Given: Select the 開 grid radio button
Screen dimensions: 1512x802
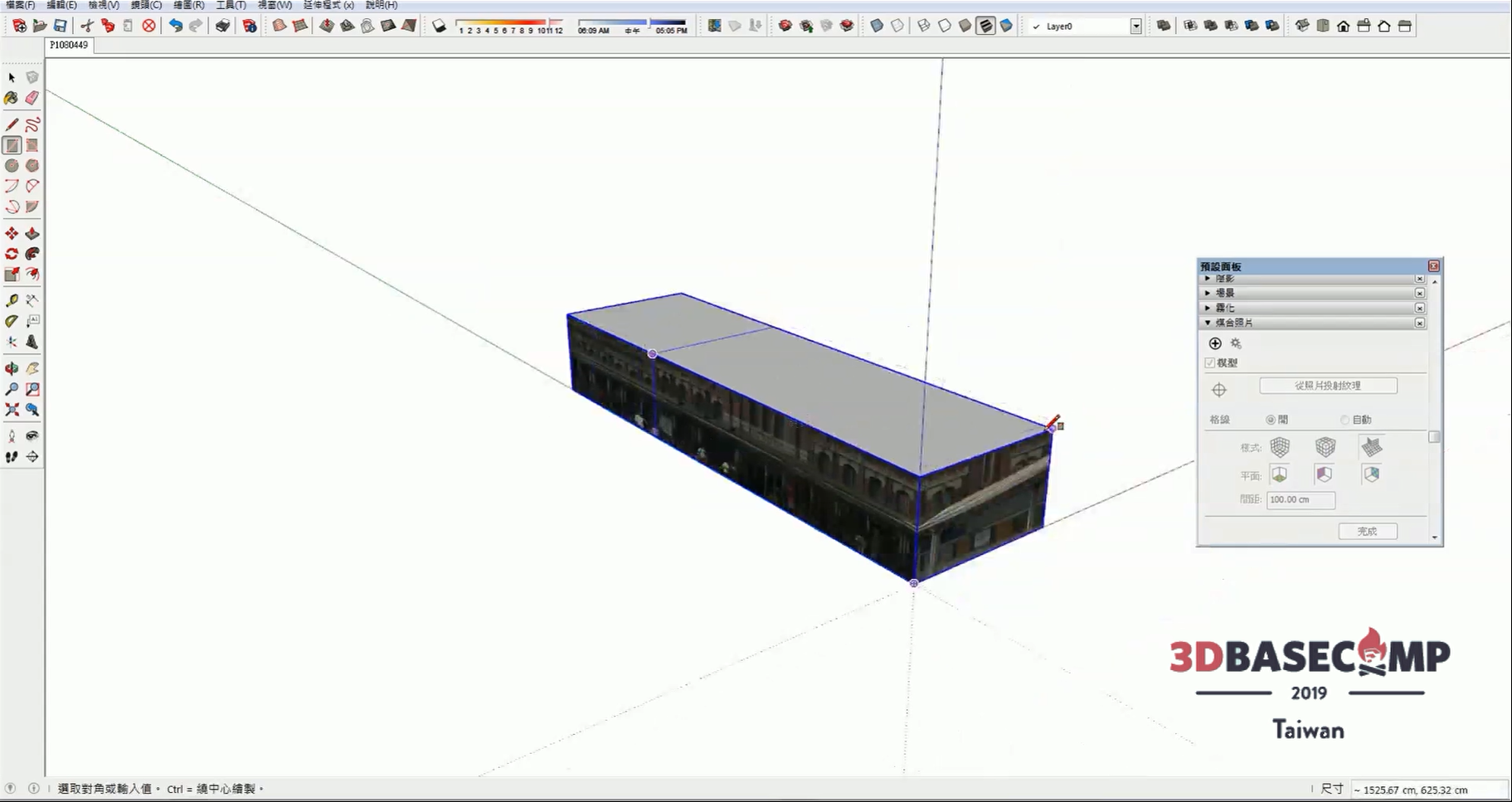Looking at the screenshot, I should pos(1271,420).
